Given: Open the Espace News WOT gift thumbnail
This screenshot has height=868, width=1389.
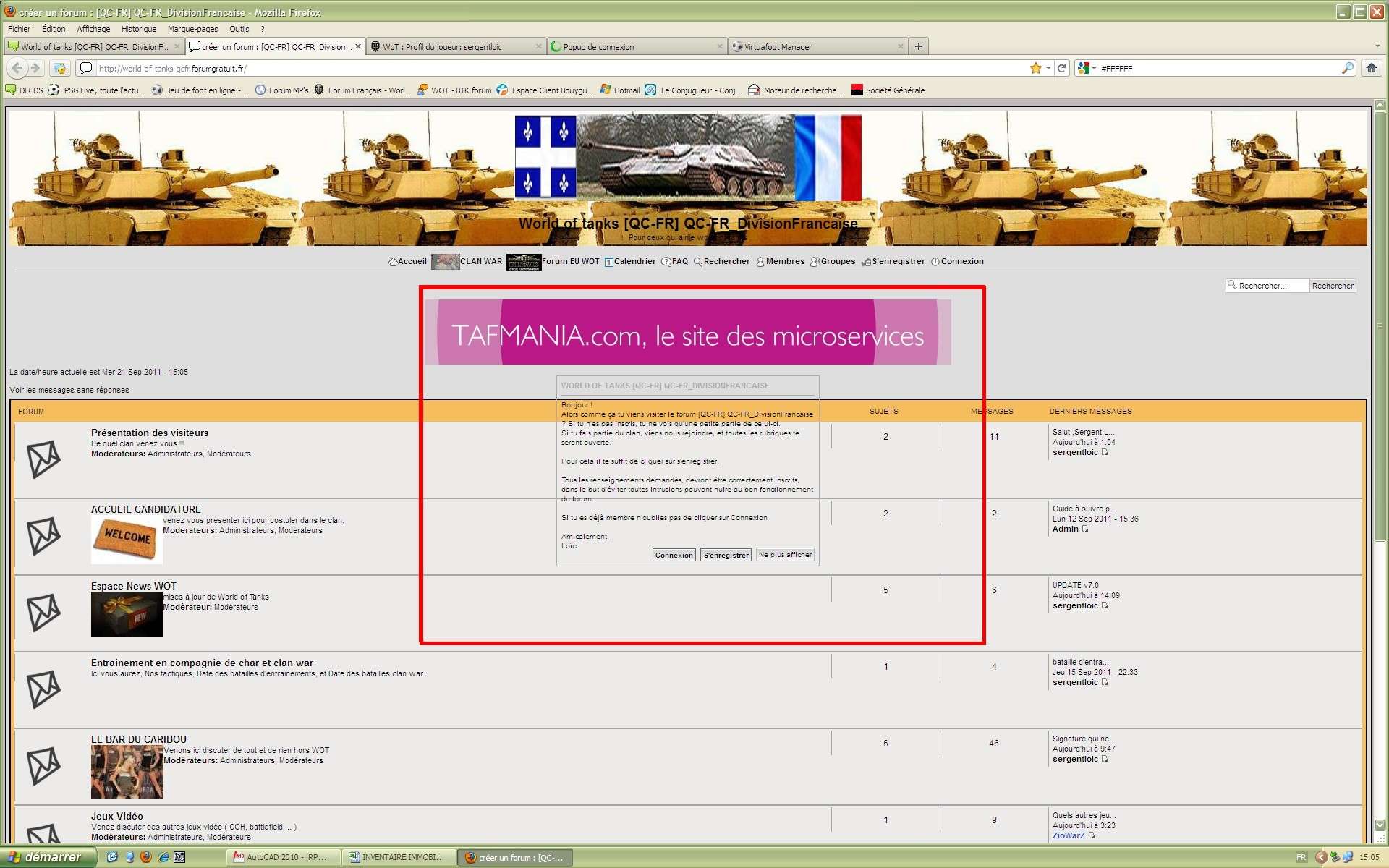Looking at the screenshot, I should (x=127, y=614).
